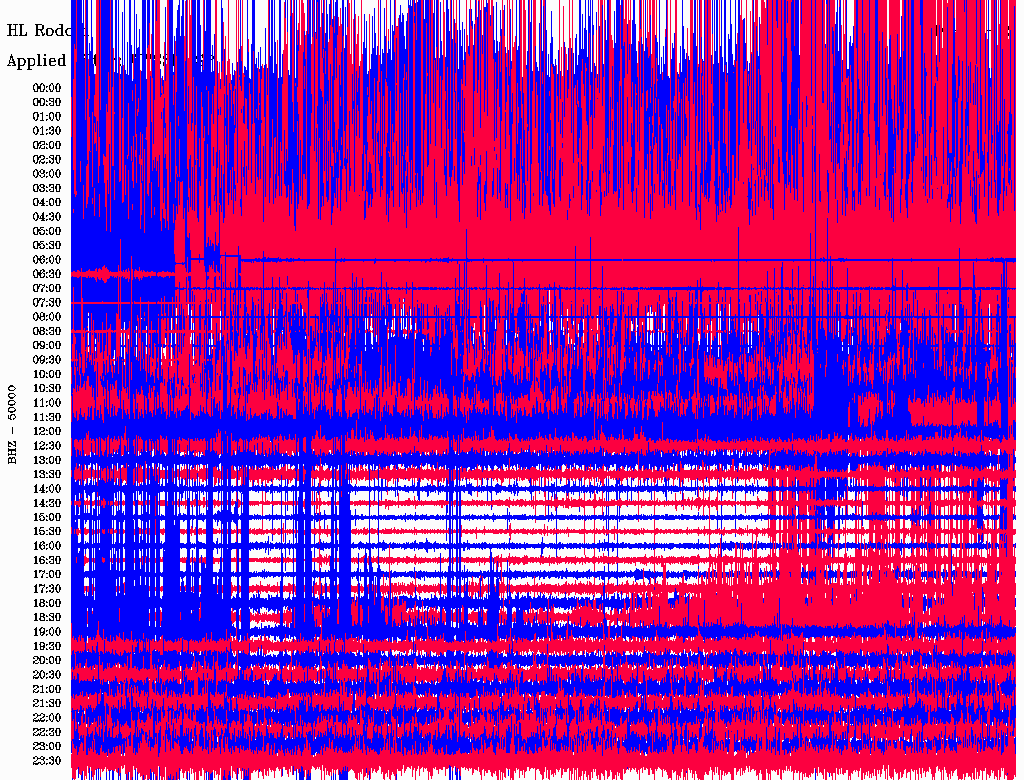Select the 16:30 time row label
The width and height of the screenshot is (1024, 780).
tap(47, 560)
